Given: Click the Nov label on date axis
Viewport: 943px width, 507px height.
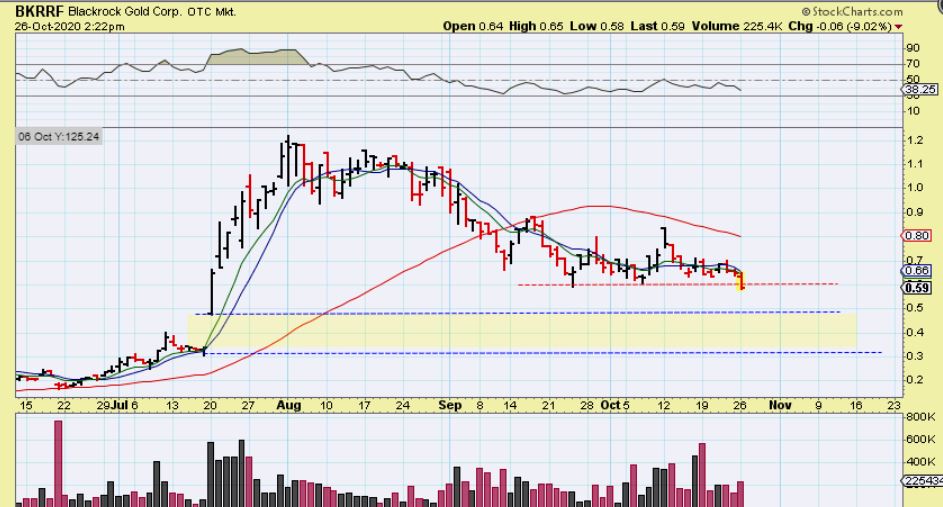Looking at the screenshot, I should click(x=780, y=405).
